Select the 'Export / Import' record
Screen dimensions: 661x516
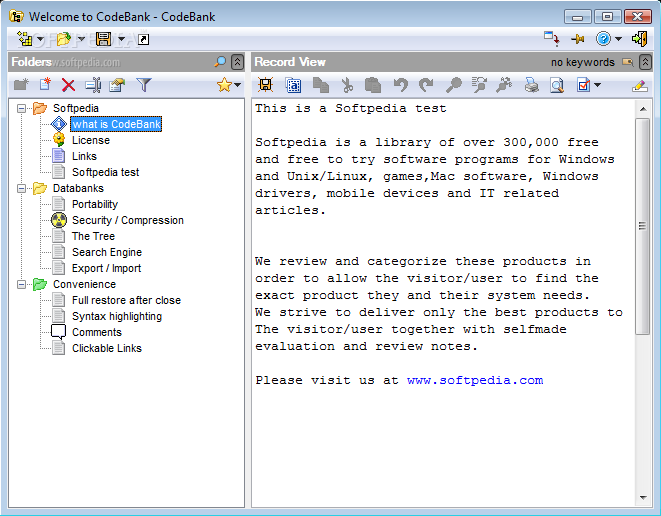click(x=106, y=269)
